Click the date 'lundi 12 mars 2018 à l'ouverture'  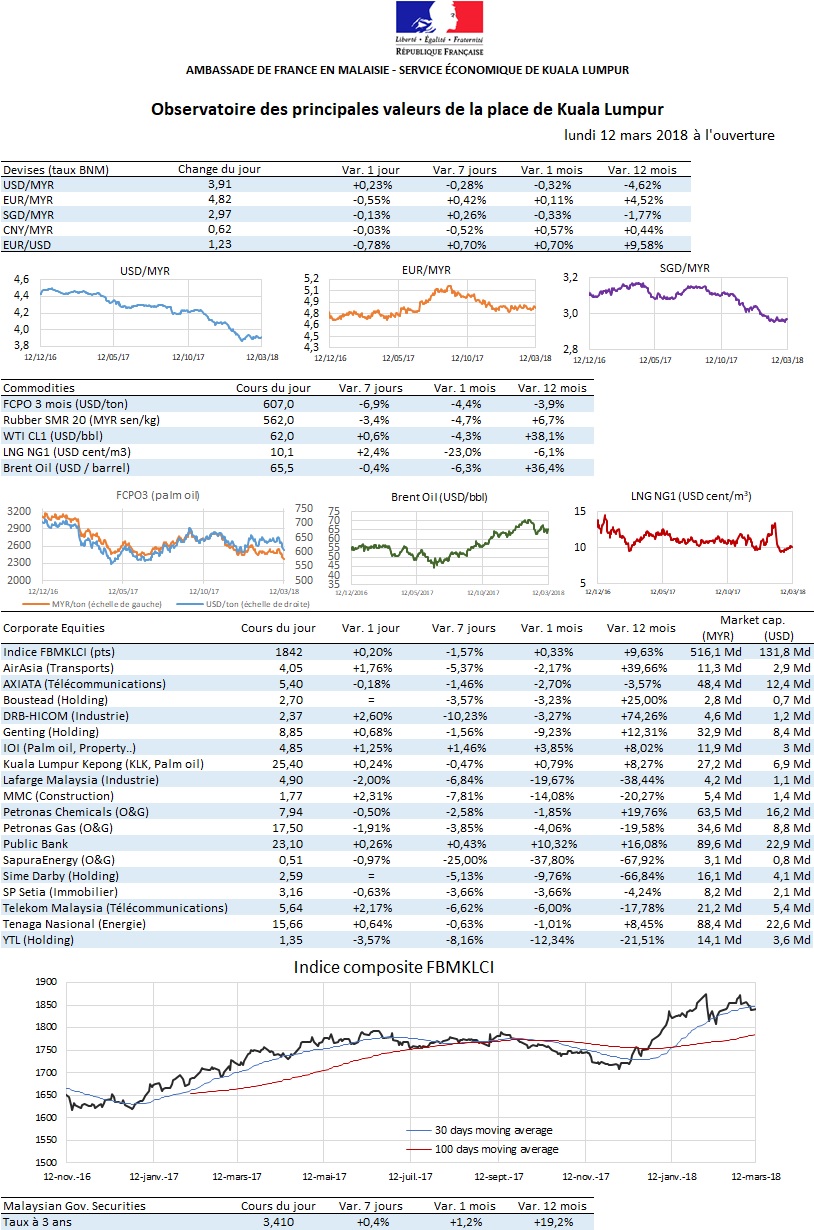tap(668, 135)
